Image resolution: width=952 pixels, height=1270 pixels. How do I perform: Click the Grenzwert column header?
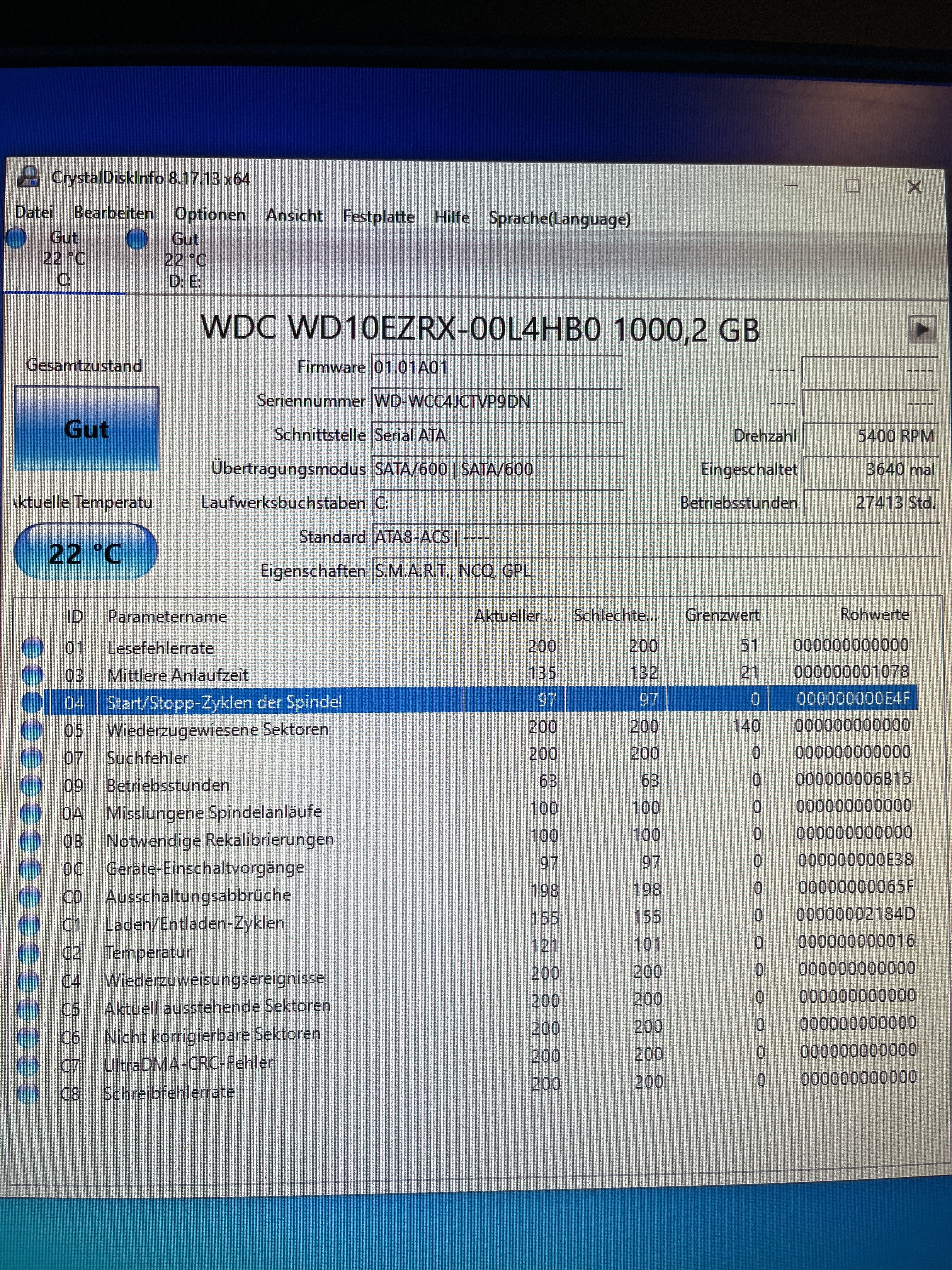pos(722,615)
